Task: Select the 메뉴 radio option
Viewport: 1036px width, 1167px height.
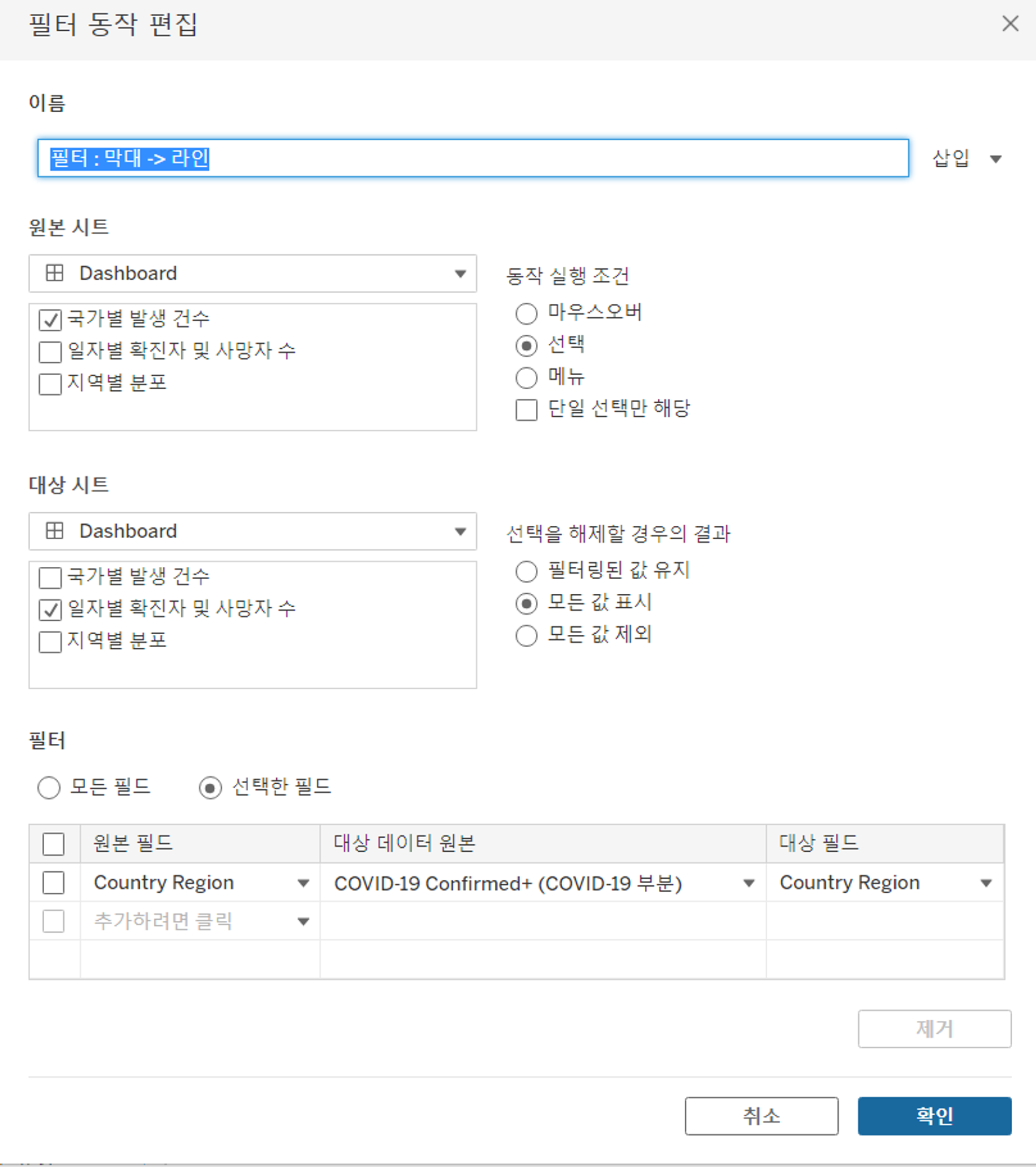Action: point(526,377)
